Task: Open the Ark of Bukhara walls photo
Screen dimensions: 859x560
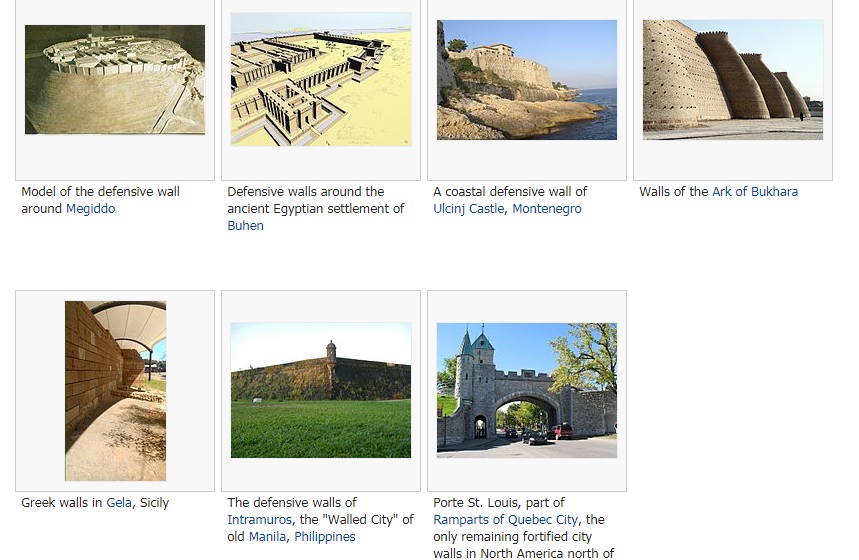Action: [x=733, y=80]
